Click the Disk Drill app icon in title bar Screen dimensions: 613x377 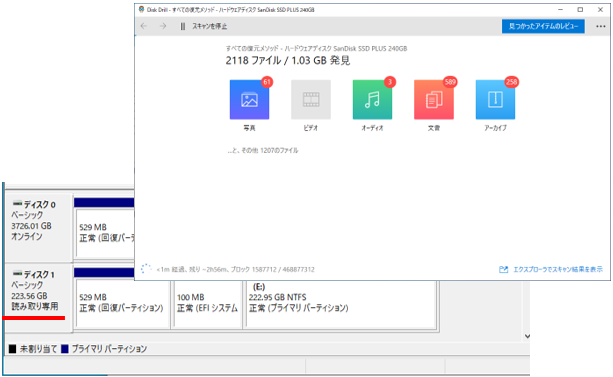[142, 9]
